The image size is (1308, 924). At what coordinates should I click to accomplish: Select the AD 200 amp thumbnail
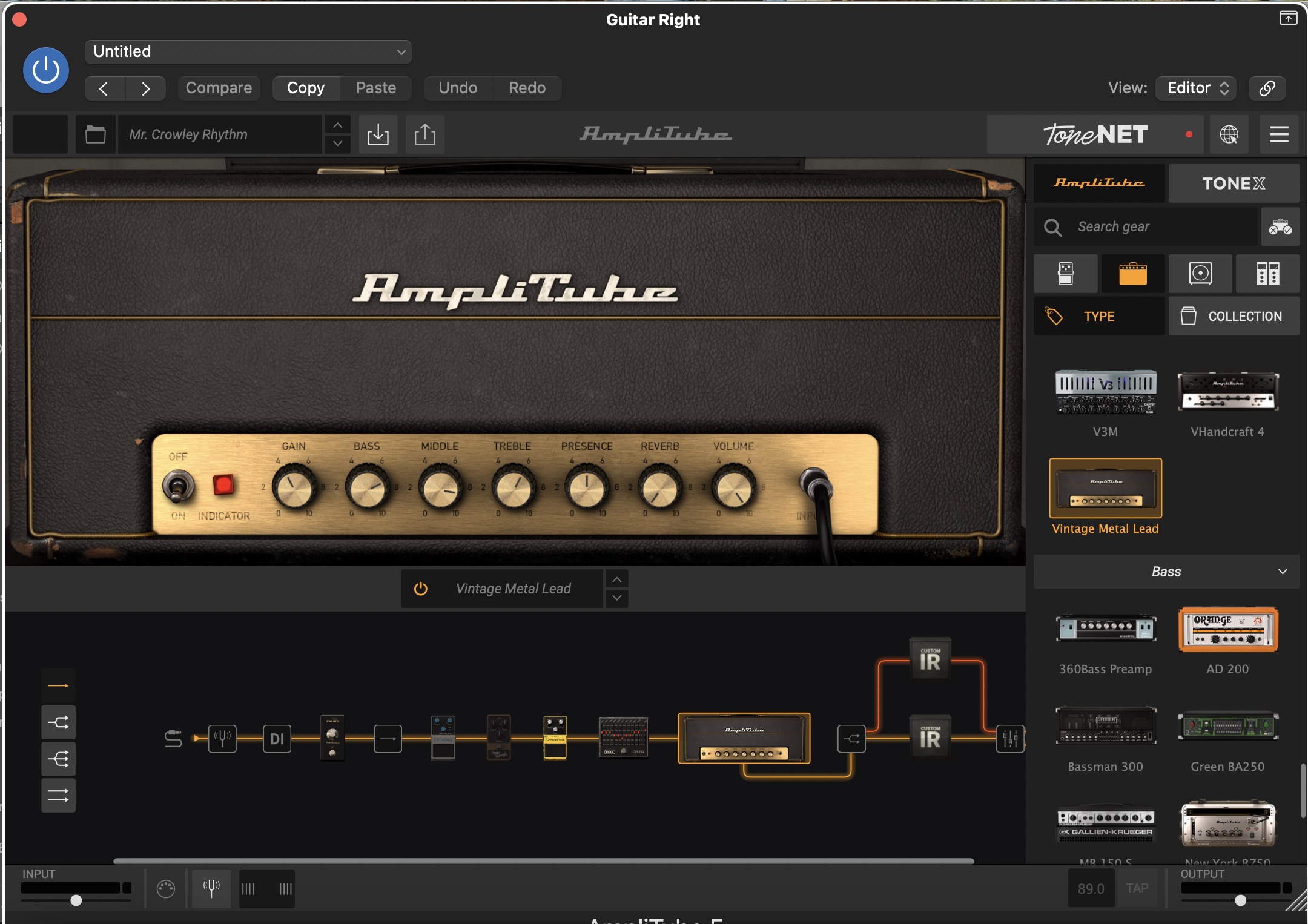(x=1228, y=630)
